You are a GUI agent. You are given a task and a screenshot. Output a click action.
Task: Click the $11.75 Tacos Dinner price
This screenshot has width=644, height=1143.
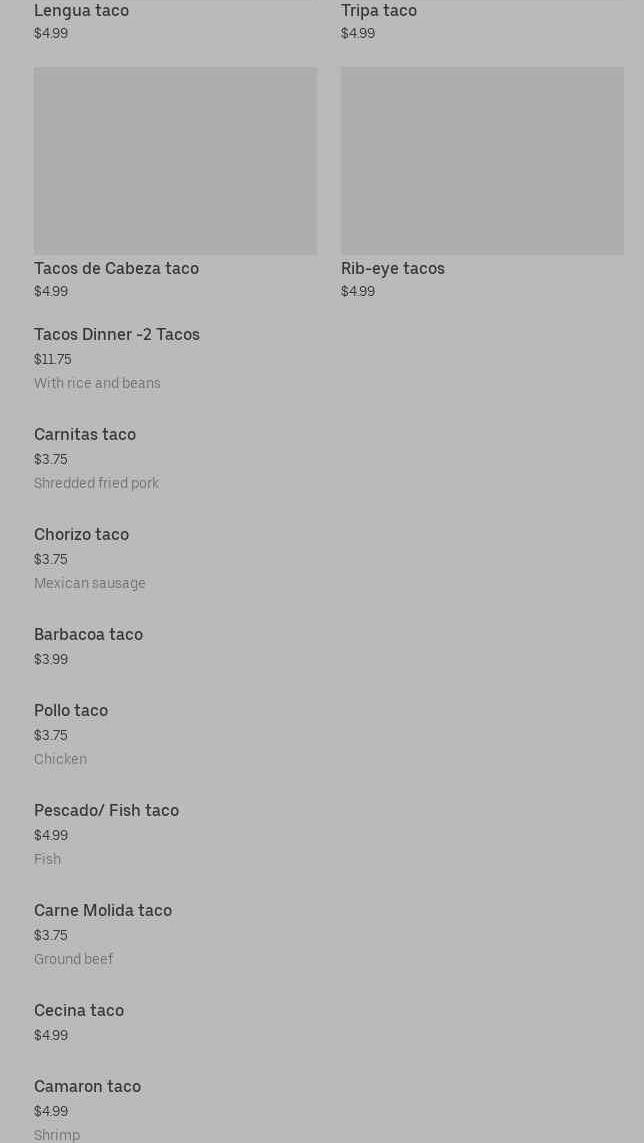[53, 359]
